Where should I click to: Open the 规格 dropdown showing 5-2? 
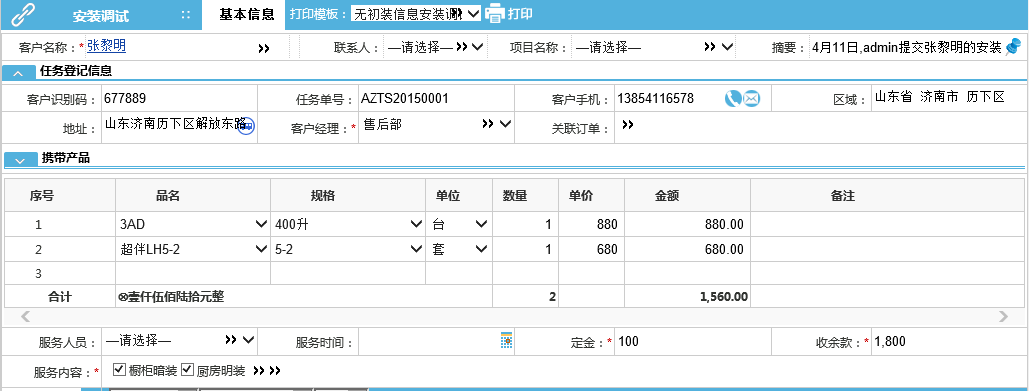pyautogui.click(x=416, y=249)
